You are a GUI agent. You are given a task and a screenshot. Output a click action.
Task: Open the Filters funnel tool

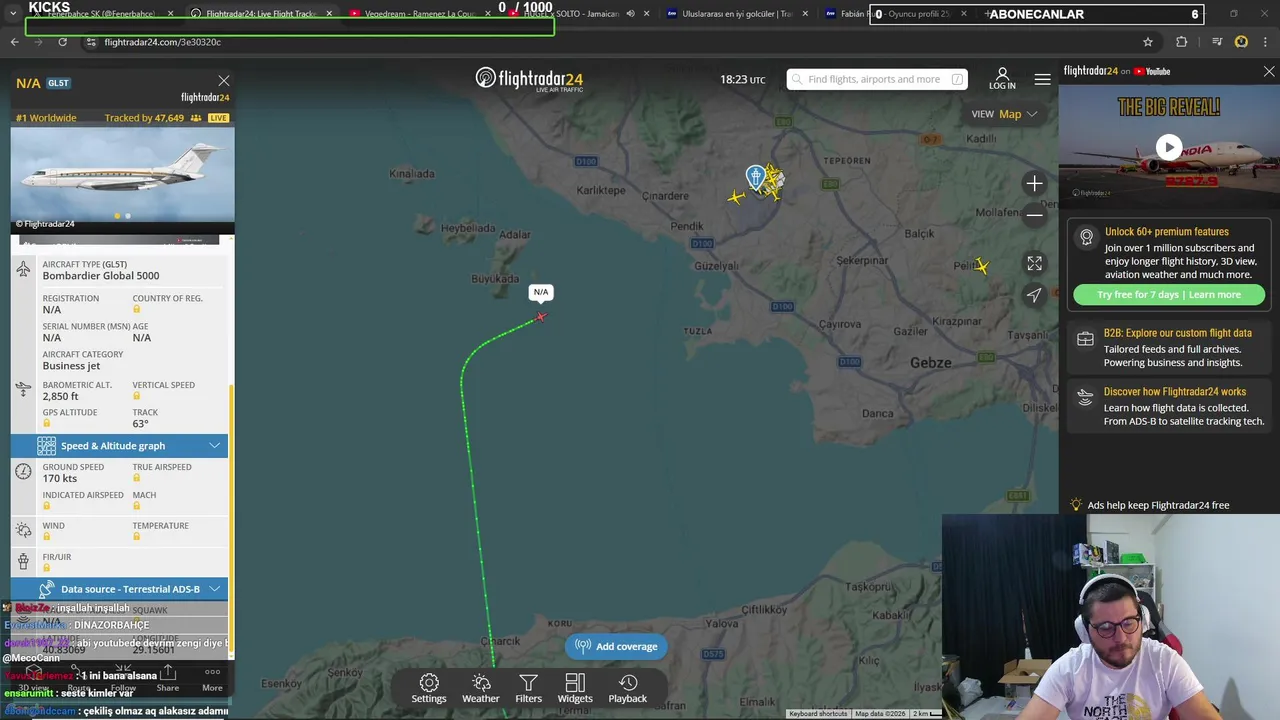pyautogui.click(x=528, y=688)
